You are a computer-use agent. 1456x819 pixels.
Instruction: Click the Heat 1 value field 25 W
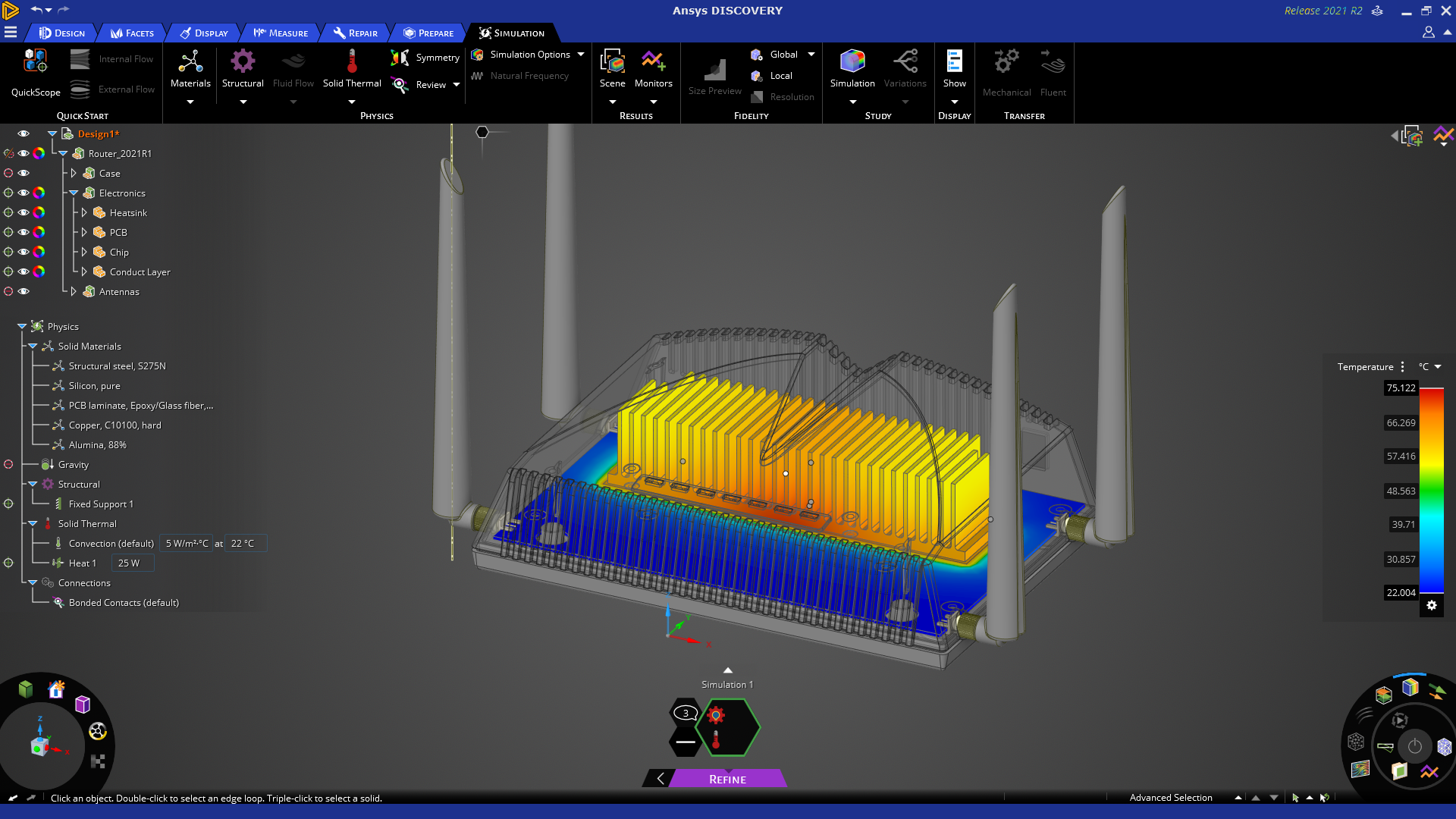coord(132,563)
